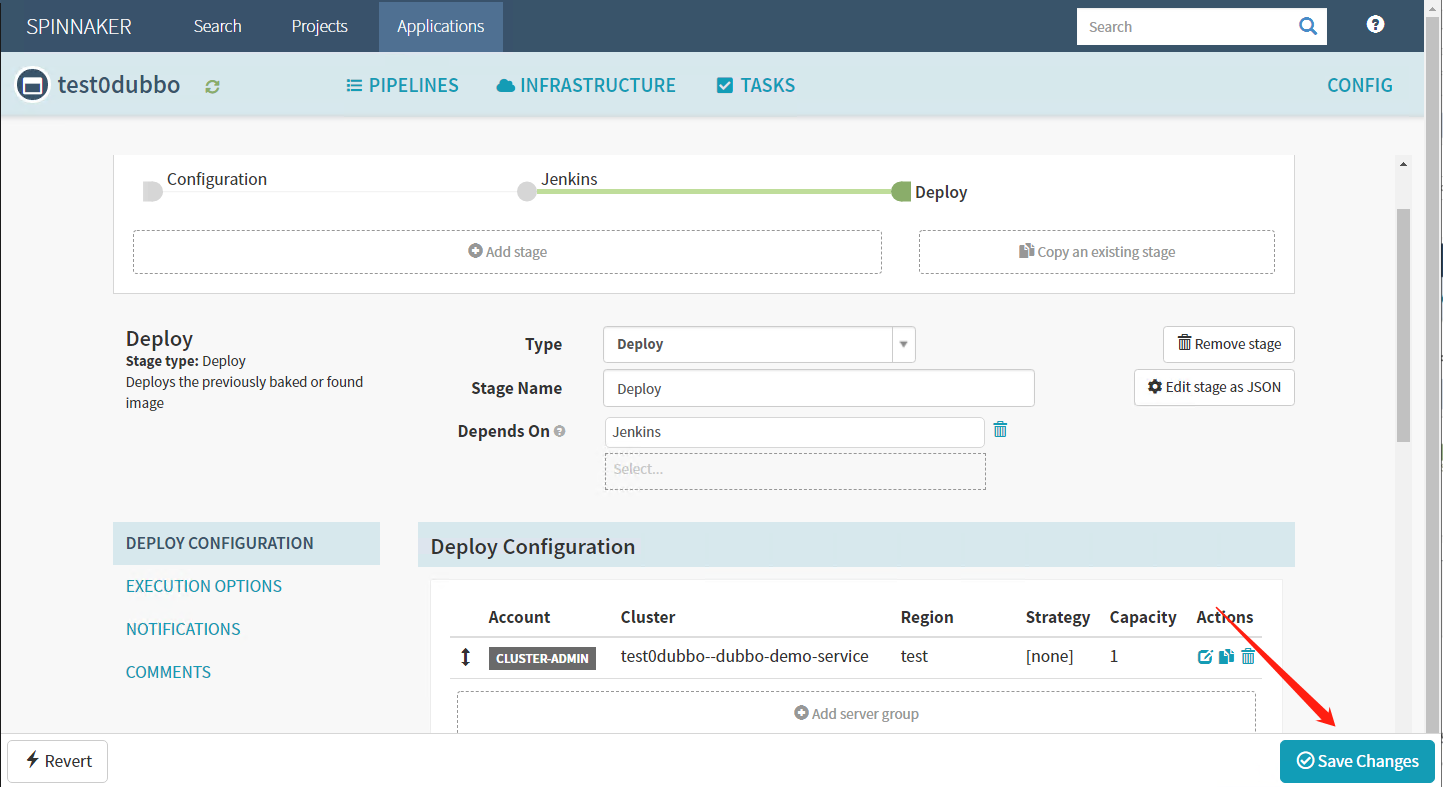Edit the server group row
The image size is (1443, 787).
1205,657
